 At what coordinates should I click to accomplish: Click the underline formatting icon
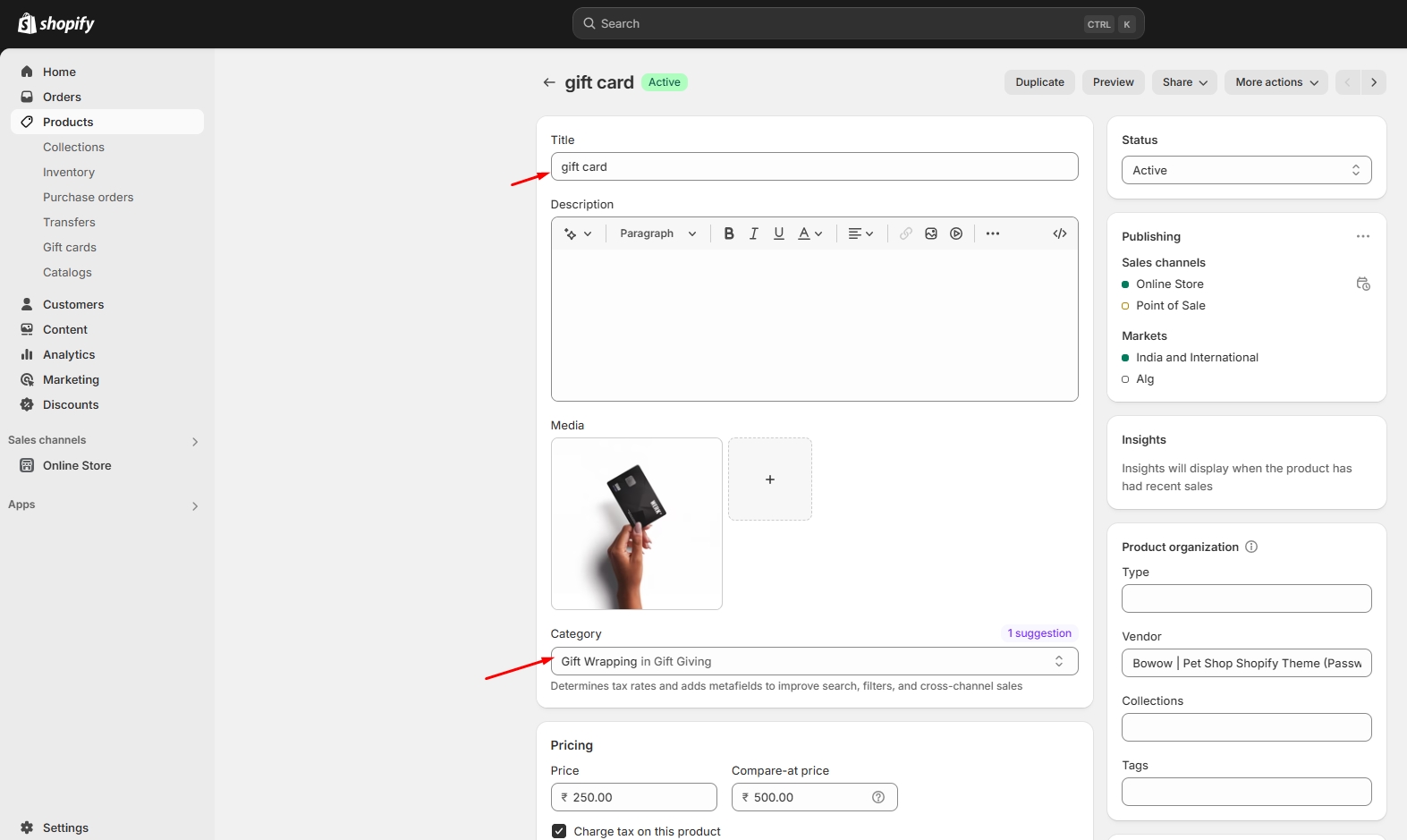[779, 233]
